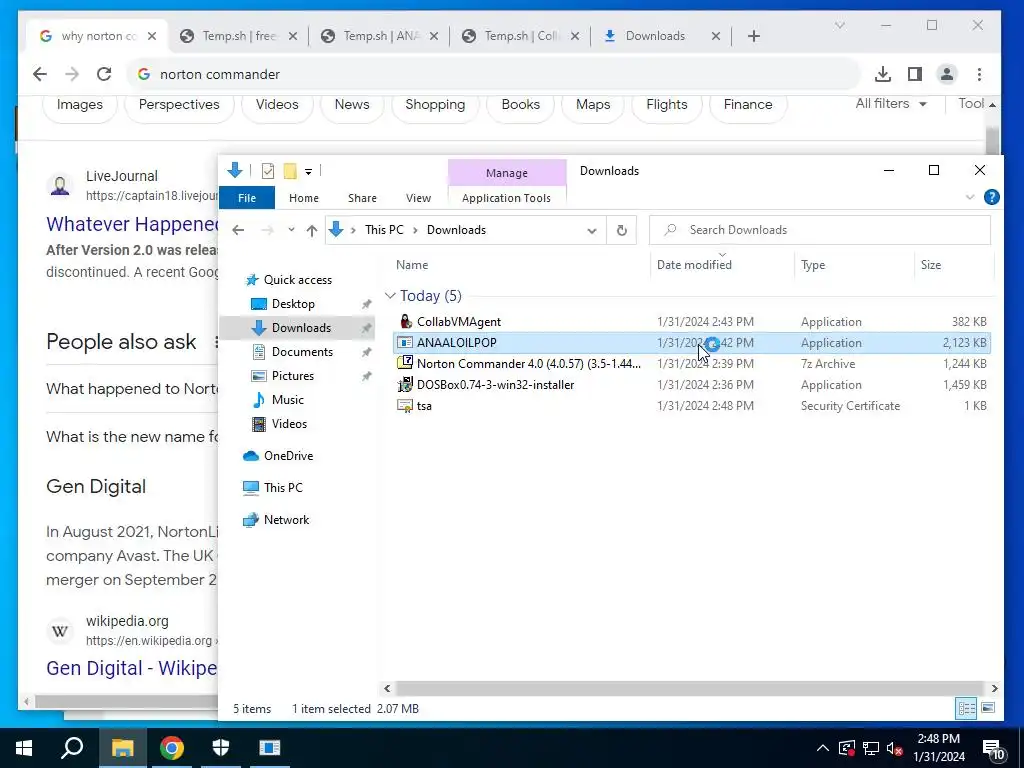The width and height of the screenshot is (1024, 768).
Task: Go back in Explorer navigation
Action: coord(238,230)
